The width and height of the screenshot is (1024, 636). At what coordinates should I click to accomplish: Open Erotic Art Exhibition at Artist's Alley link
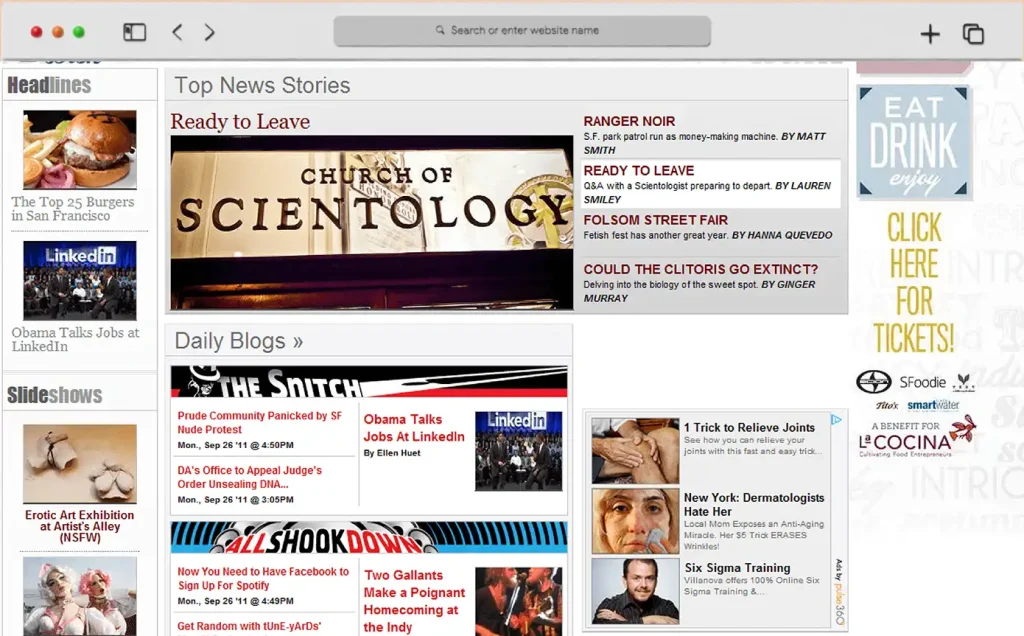80,526
